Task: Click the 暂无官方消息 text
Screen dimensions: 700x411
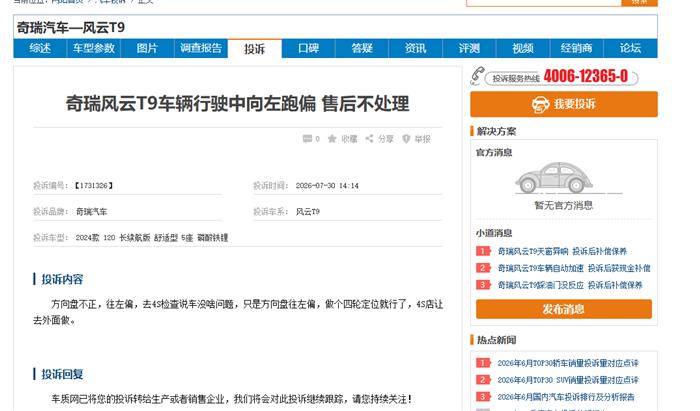Action: tap(563, 205)
